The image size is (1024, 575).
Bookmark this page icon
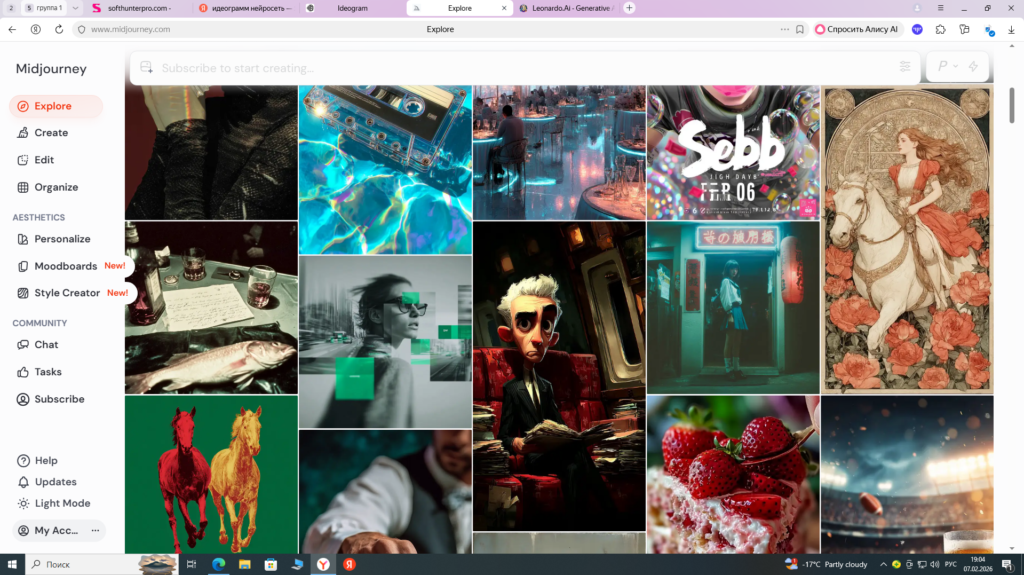pyautogui.click(x=799, y=29)
